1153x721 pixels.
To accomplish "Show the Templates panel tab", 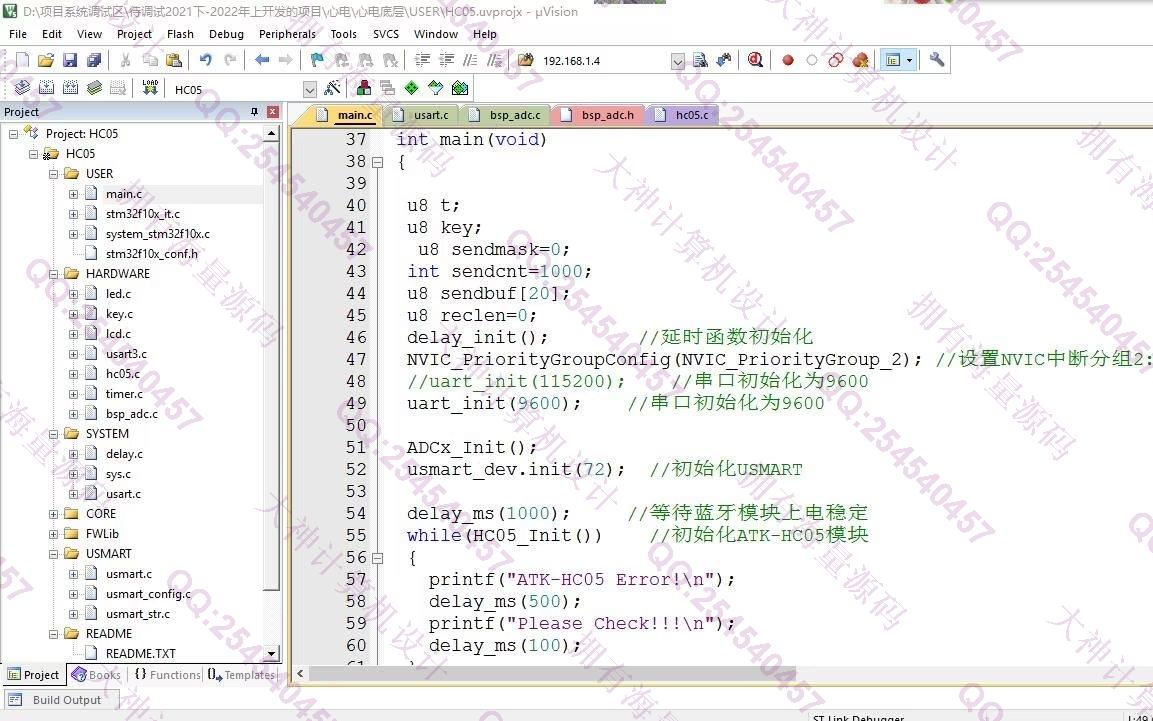I will [x=241, y=675].
